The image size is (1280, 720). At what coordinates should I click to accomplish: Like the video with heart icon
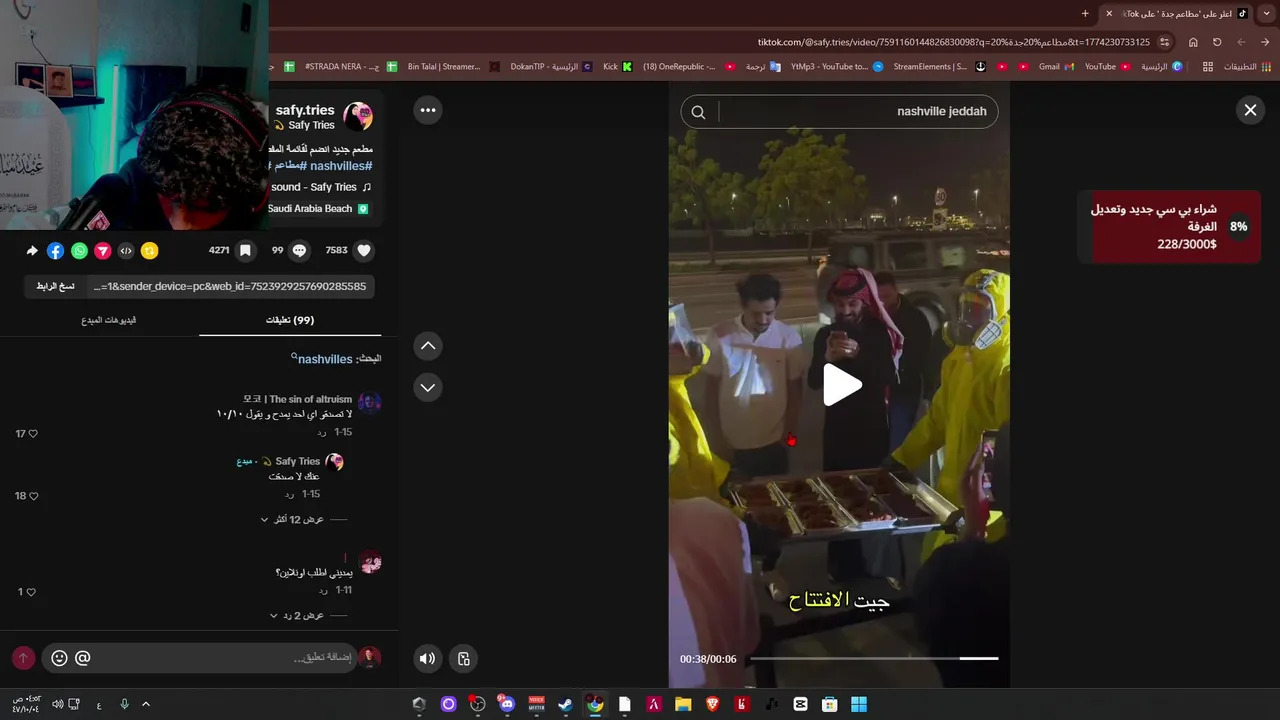[x=364, y=250]
